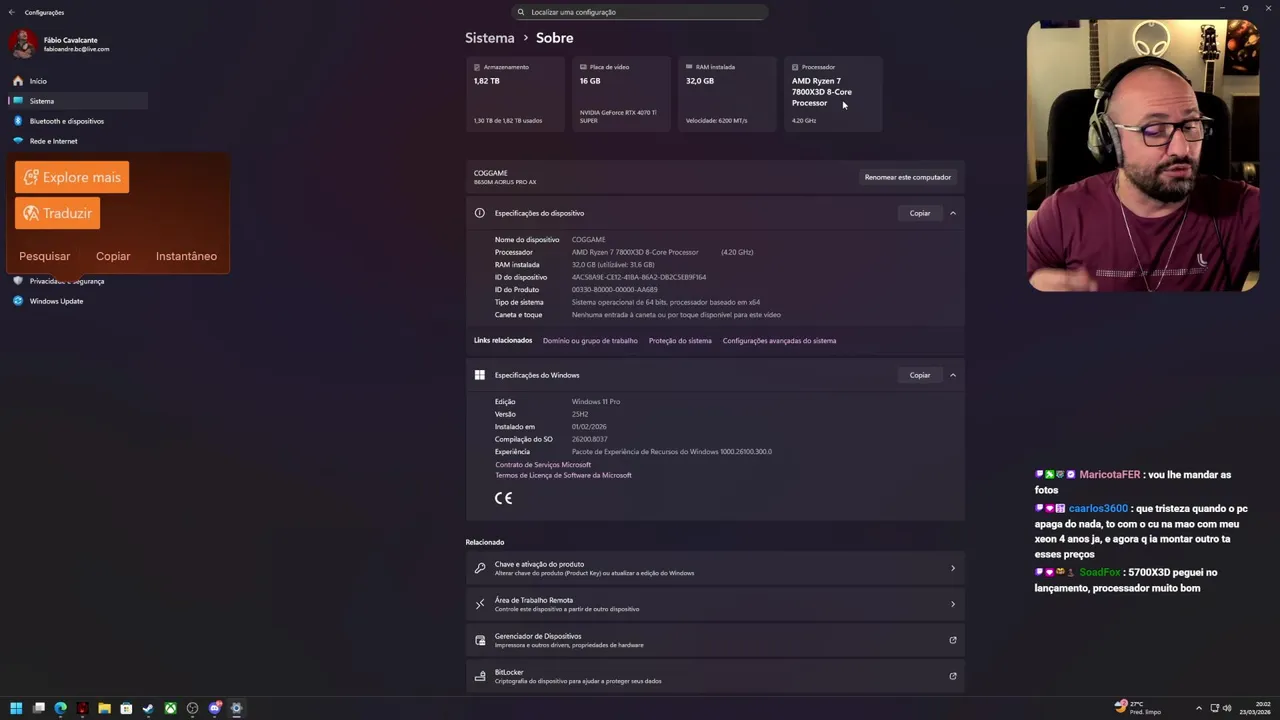1280x720 pixels.
Task: Click the Explore mais orange button
Action: [72, 177]
